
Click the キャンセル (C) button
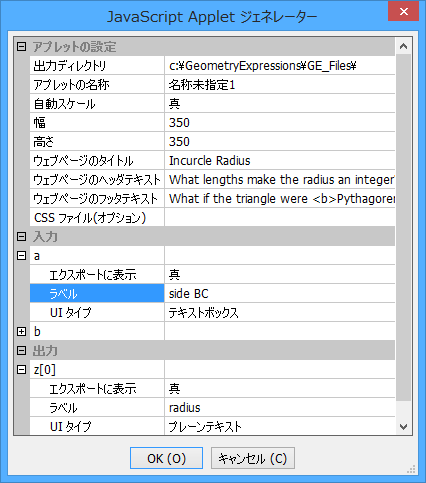coord(253,458)
